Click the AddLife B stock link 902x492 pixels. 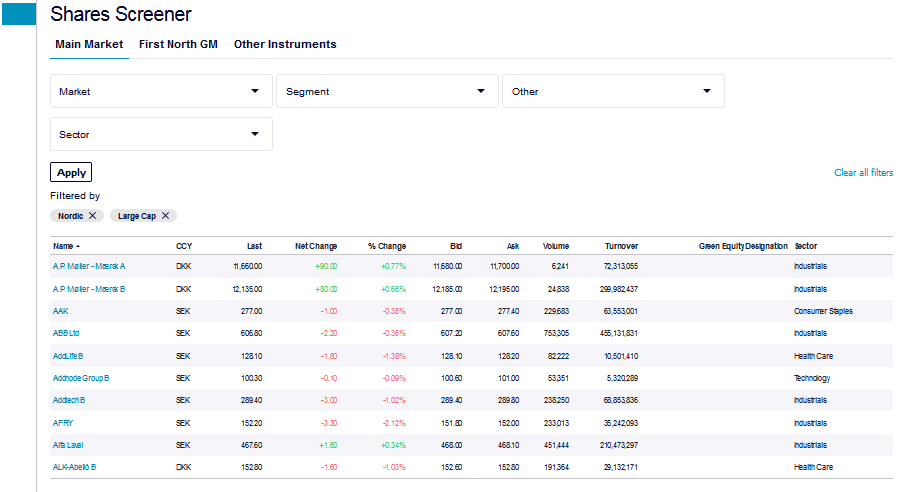[x=68, y=356]
